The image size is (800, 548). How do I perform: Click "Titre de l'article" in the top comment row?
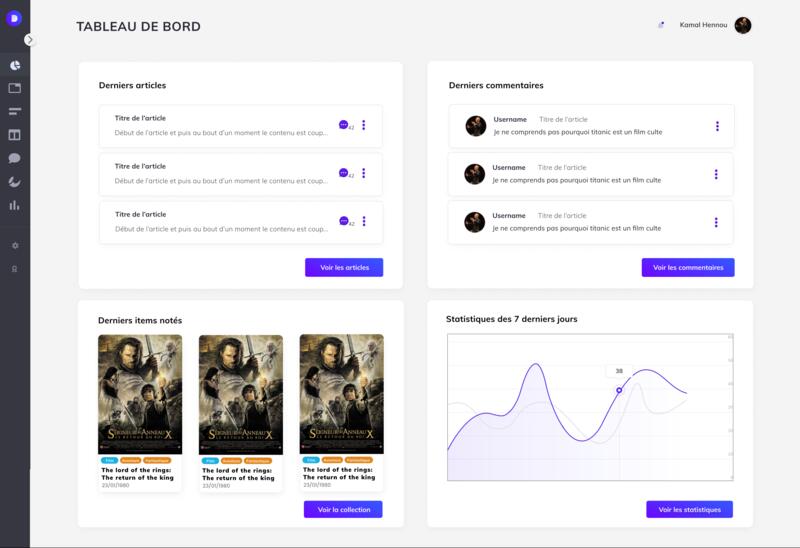tap(563, 119)
